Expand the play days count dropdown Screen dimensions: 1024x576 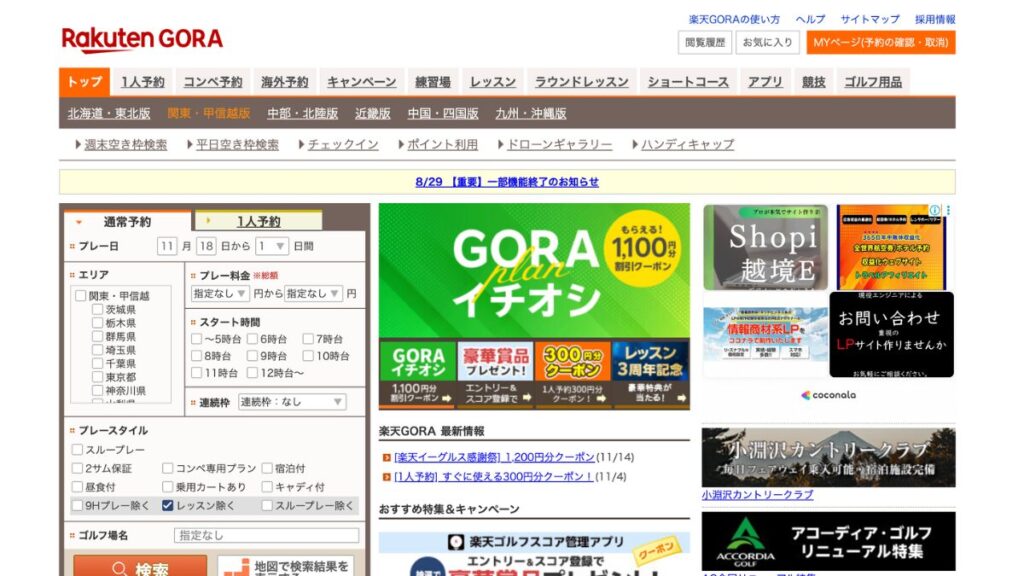pyautogui.click(x=272, y=246)
